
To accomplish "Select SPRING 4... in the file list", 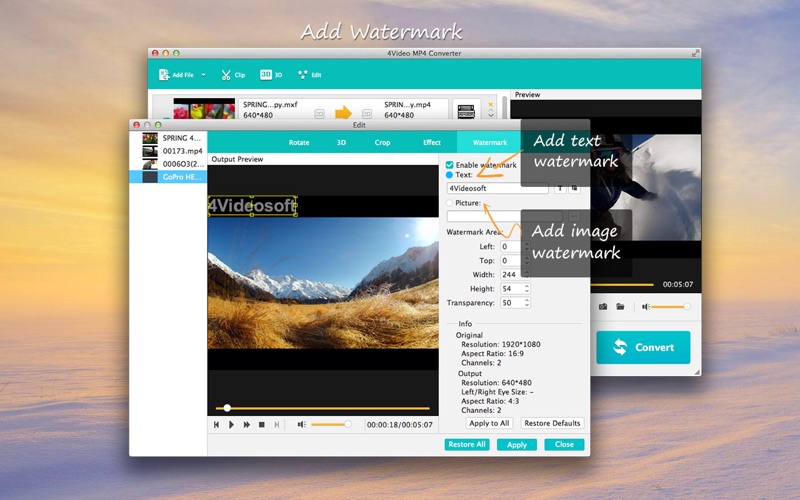I will coord(168,138).
